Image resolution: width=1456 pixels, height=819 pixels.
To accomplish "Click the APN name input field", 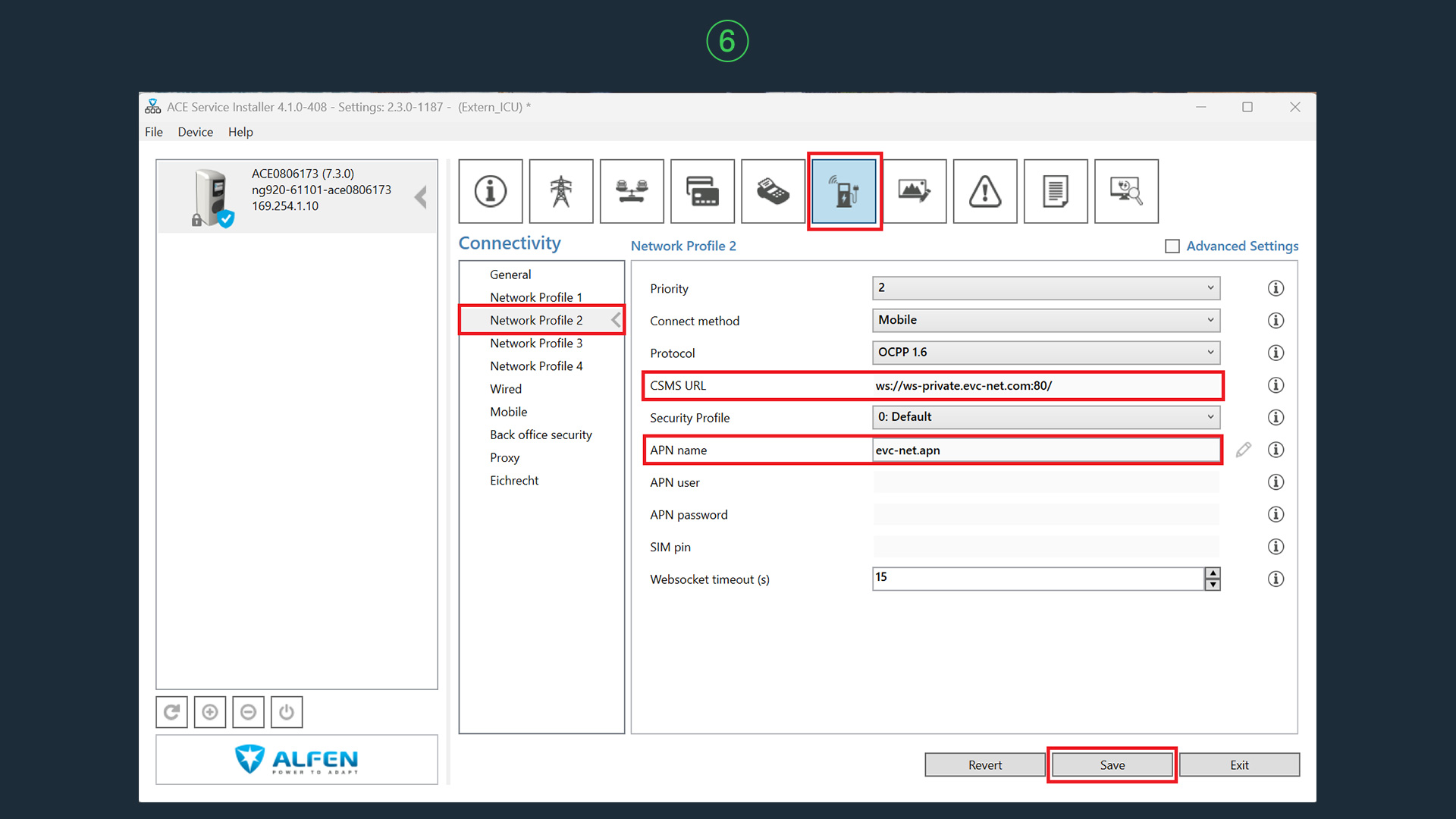I will coord(1046,450).
